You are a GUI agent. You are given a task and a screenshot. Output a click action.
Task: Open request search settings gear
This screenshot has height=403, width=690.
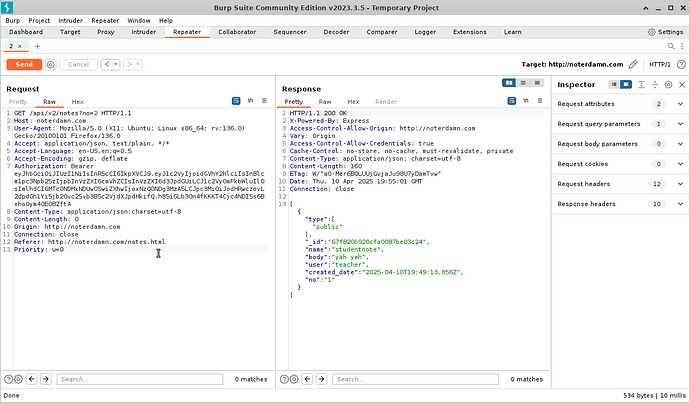(18, 379)
